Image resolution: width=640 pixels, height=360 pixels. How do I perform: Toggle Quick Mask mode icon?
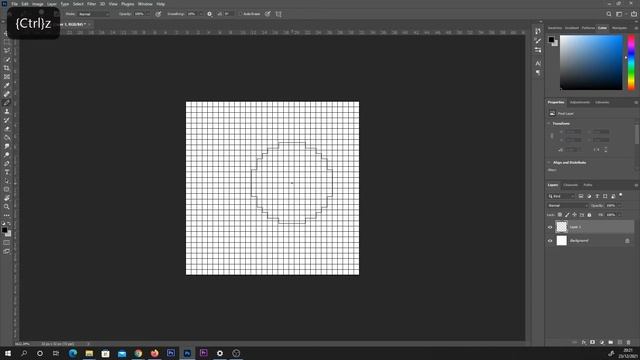point(7,242)
